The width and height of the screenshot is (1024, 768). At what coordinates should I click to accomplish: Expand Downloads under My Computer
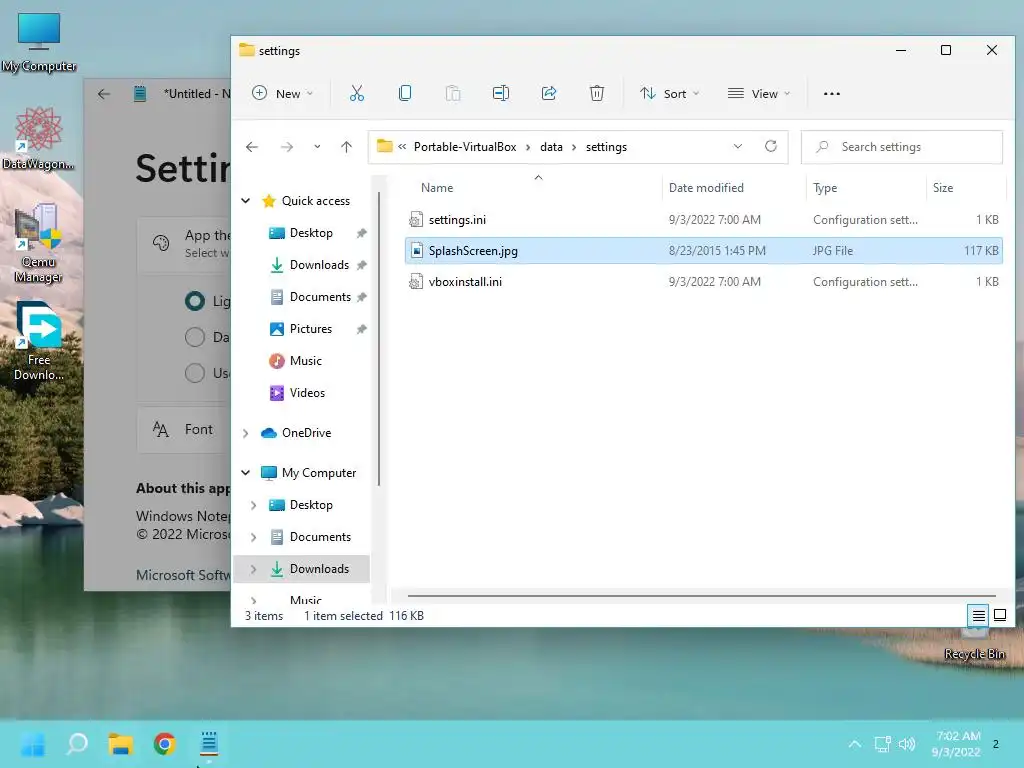point(253,569)
